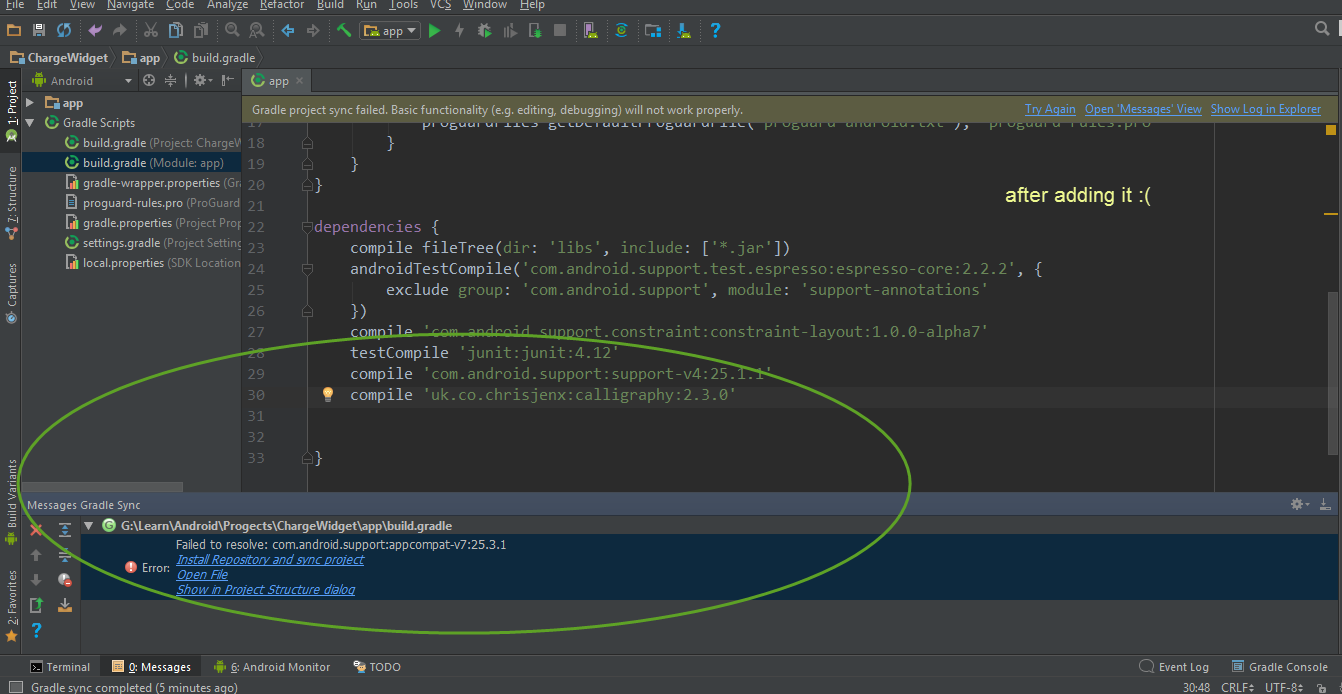Click the Redo arrow icon
Image resolution: width=1342 pixels, height=694 pixels.
(120, 31)
